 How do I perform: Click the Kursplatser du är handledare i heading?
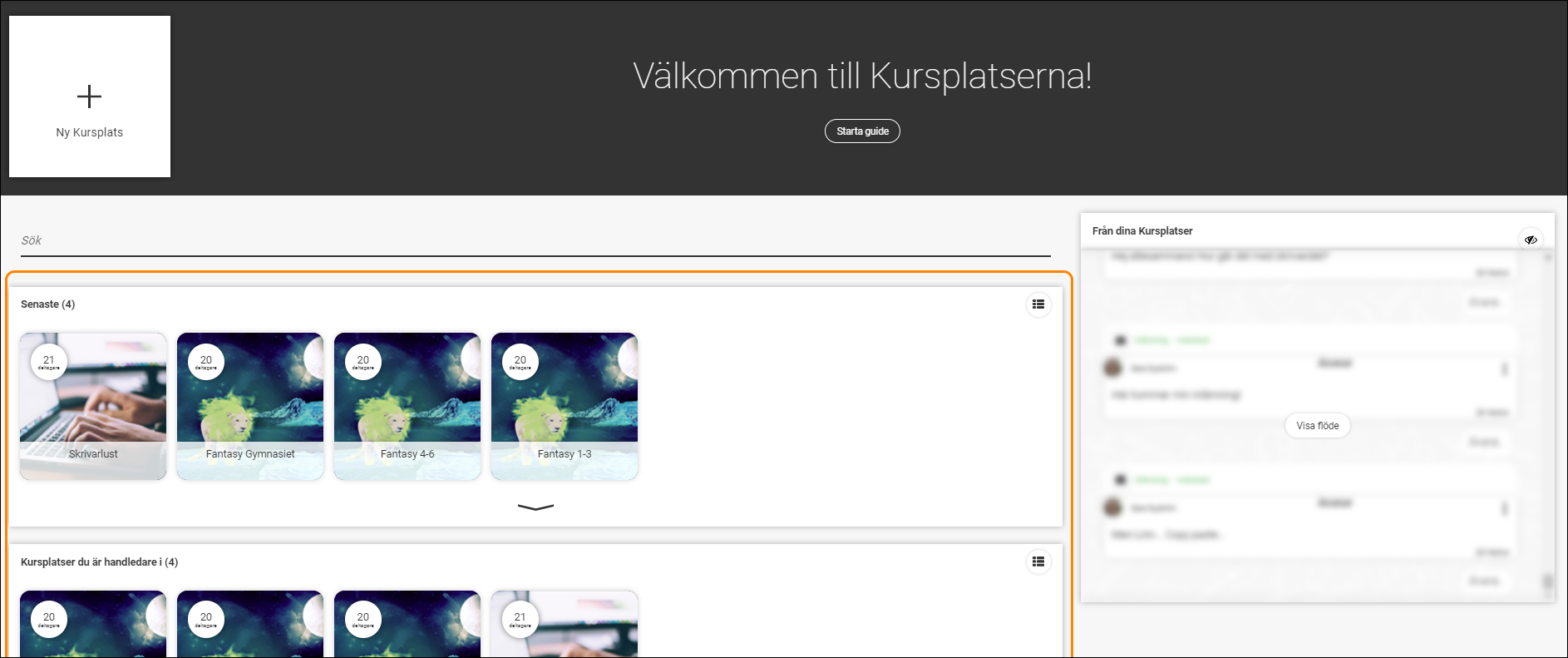(x=99, y=562)
